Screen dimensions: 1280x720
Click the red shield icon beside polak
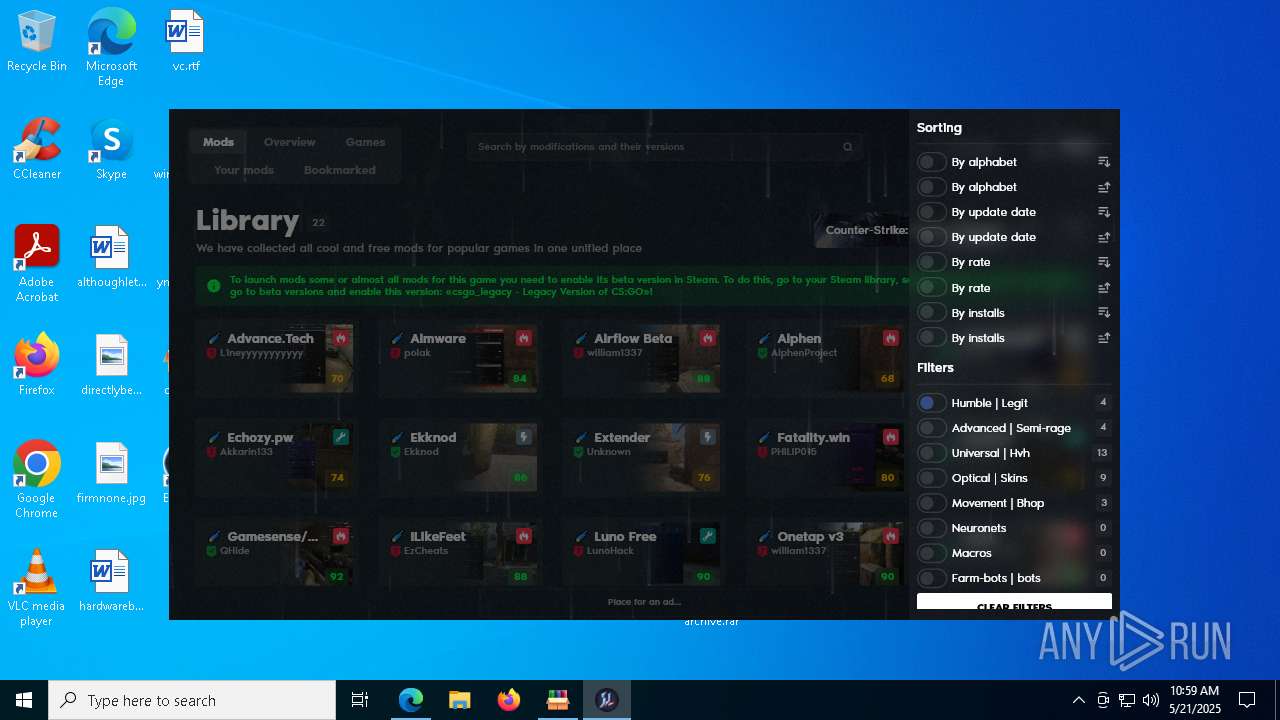pyautogui.click(x=395, y=353)
